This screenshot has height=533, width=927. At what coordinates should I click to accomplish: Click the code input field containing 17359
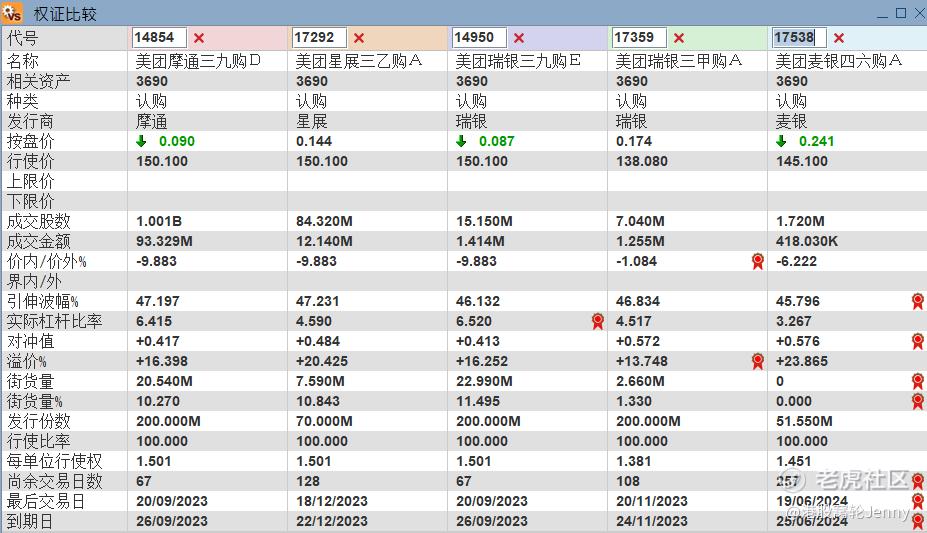click(640, 37)
